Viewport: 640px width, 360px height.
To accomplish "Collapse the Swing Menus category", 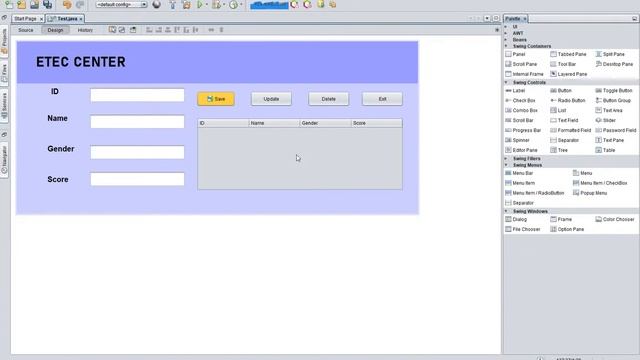I will [x=506, y=165].
